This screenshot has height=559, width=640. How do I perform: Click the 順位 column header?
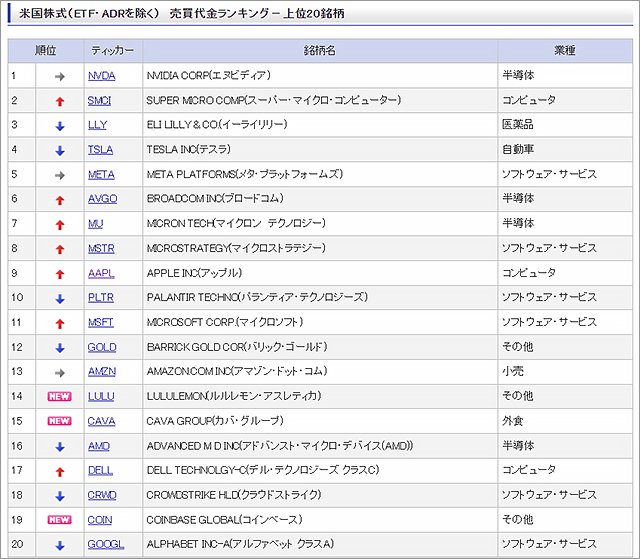tap(46, 51)
